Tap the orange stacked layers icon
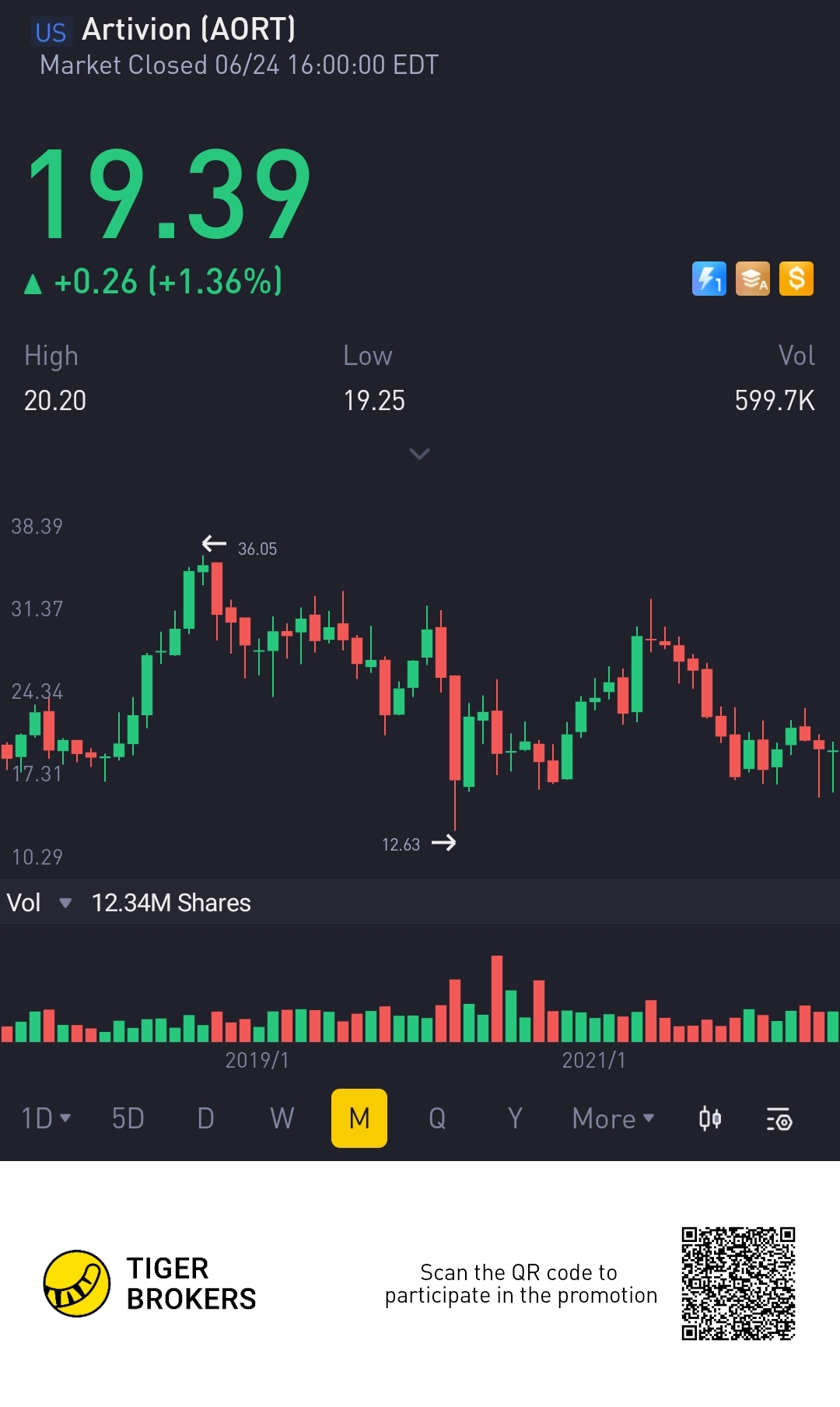This screenshot has height=1407, width=840. (x=752, y=279)
